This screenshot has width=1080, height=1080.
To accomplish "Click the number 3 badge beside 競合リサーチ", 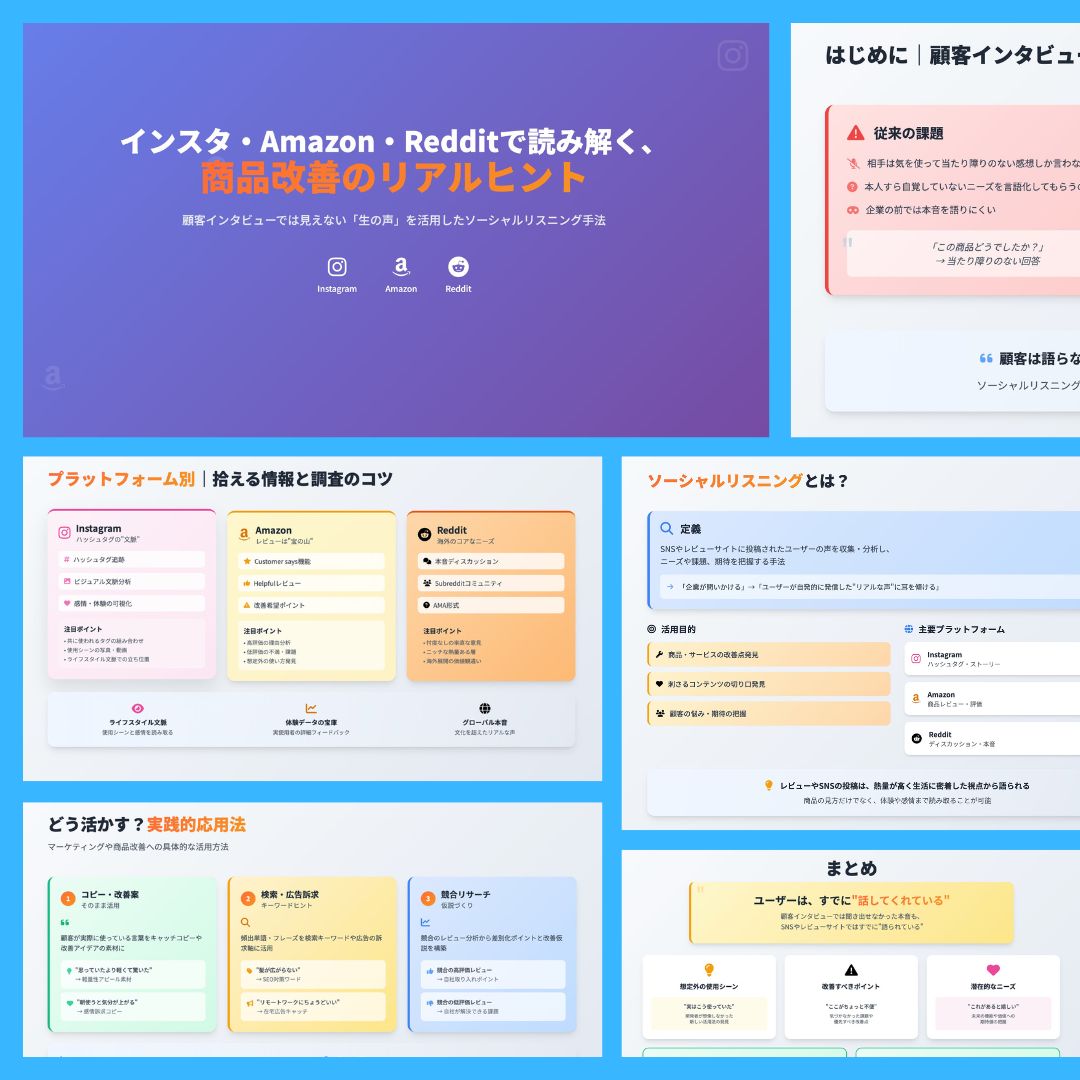I will point(428,898).
